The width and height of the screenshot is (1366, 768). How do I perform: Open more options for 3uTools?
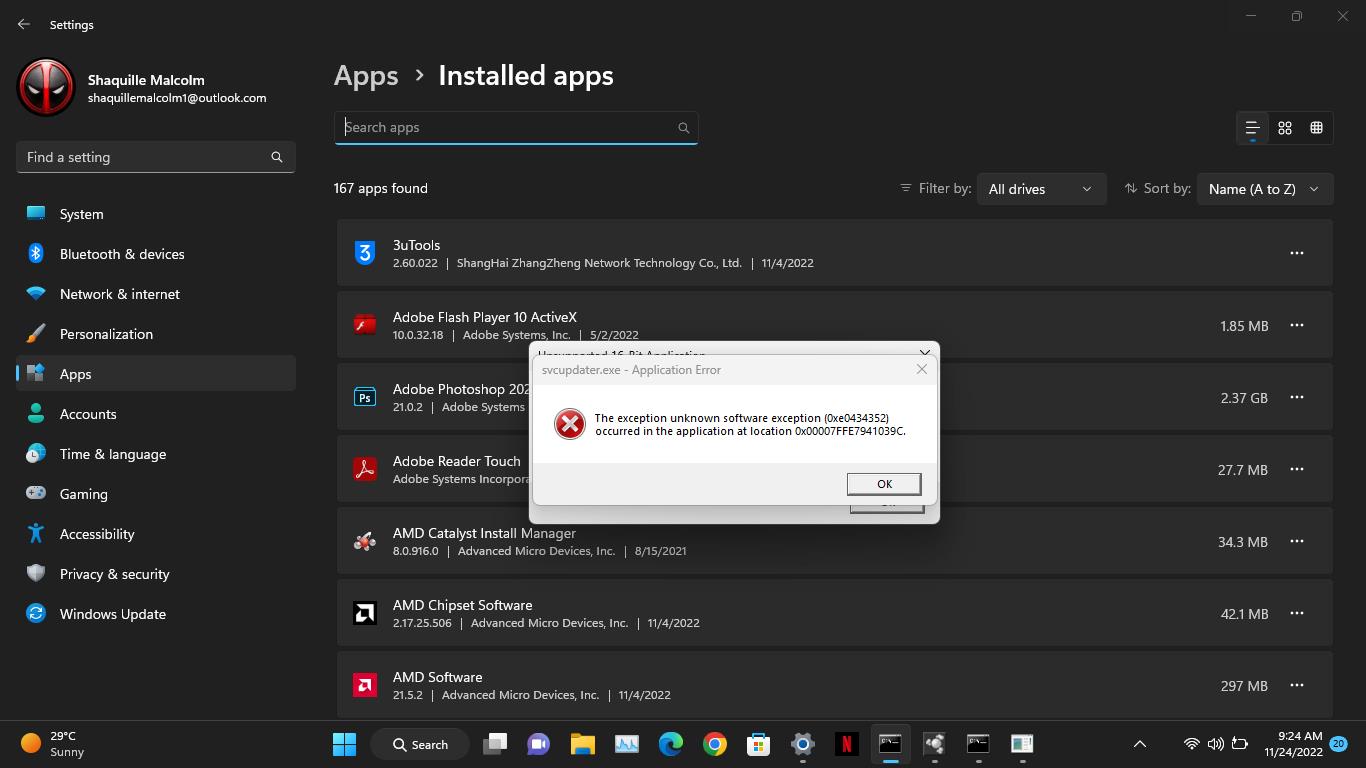tap(1297, 253)
